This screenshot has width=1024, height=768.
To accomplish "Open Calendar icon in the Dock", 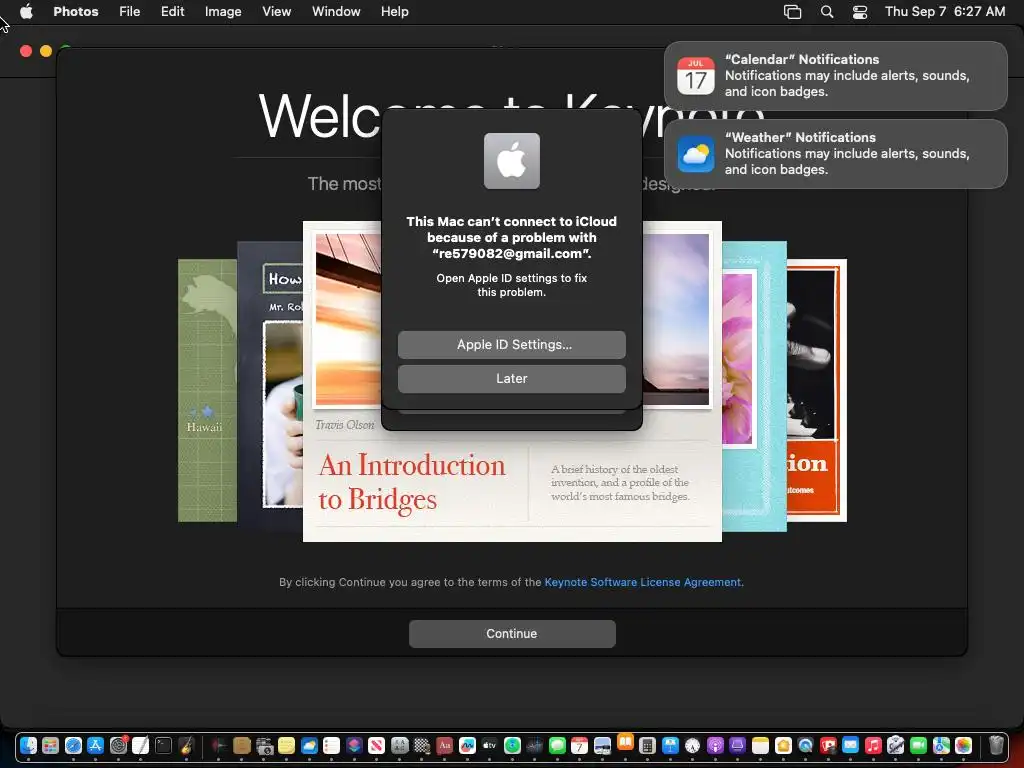I will pos(579,745).
